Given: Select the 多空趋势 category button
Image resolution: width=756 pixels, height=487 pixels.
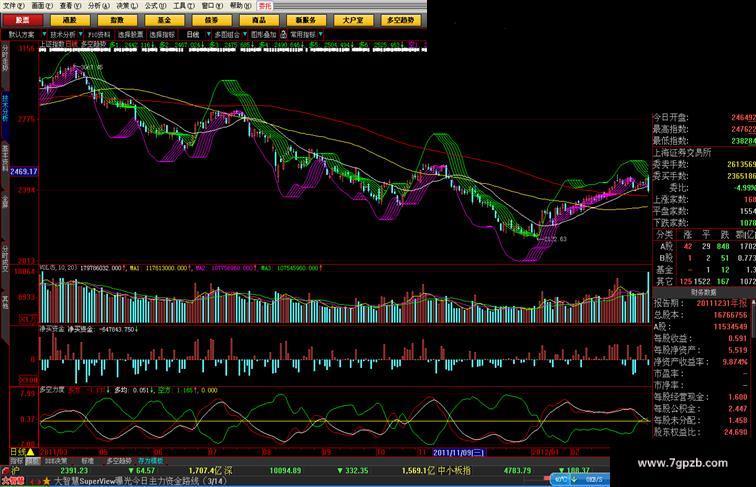Looking at the screenshot, I should click(401, 20).
